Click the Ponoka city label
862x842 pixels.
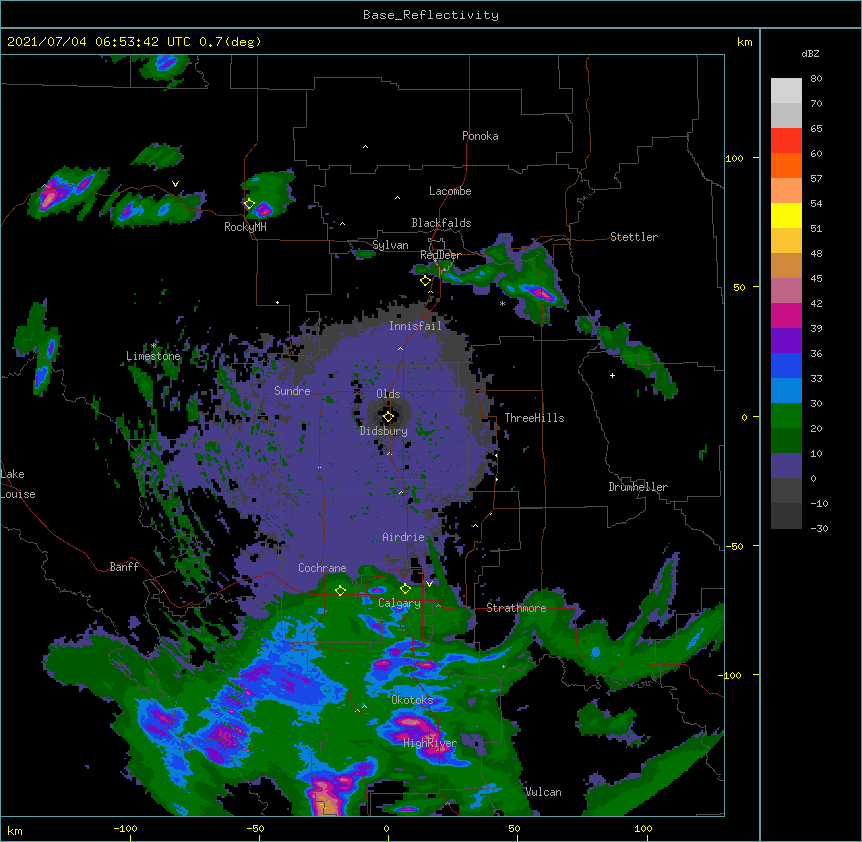click(x=480, y=136)
